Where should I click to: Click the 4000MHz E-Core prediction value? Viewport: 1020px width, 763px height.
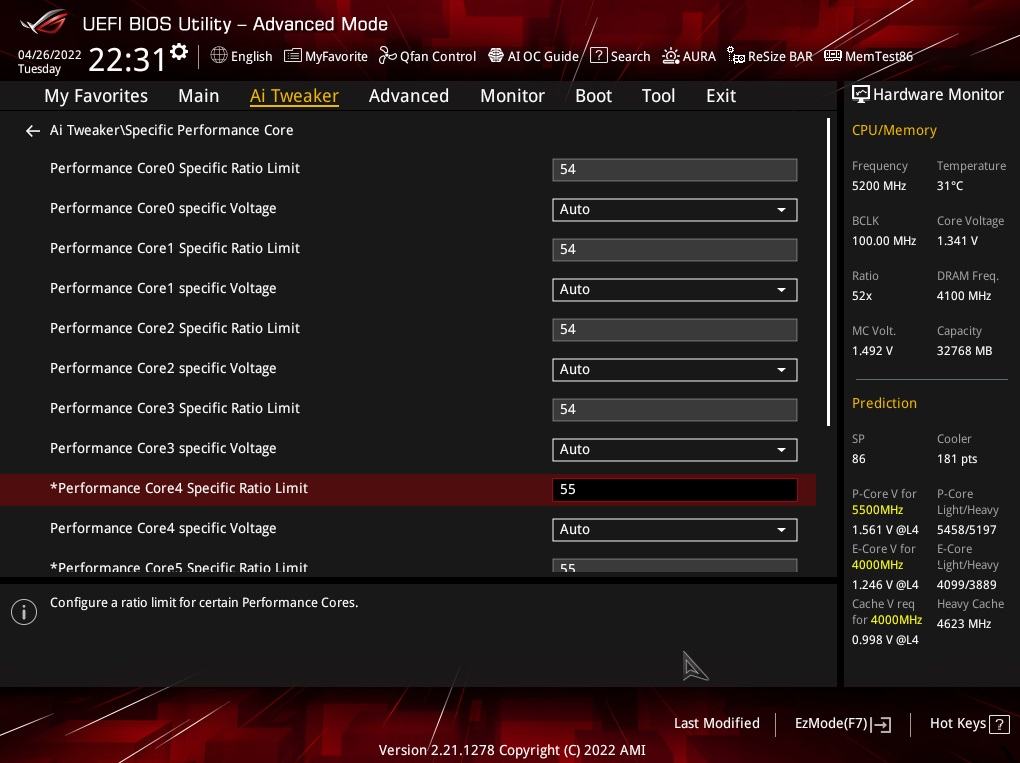pos(878,565)
